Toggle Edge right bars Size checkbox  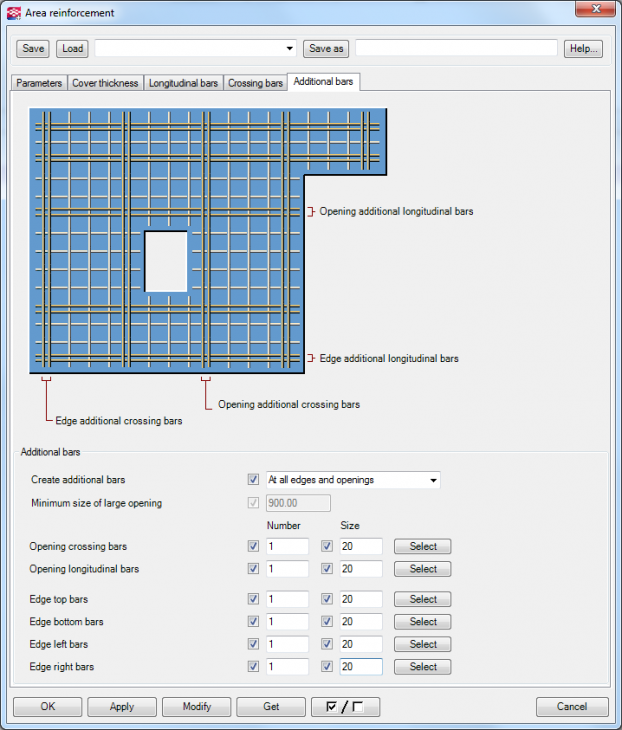tap(327, 667)
